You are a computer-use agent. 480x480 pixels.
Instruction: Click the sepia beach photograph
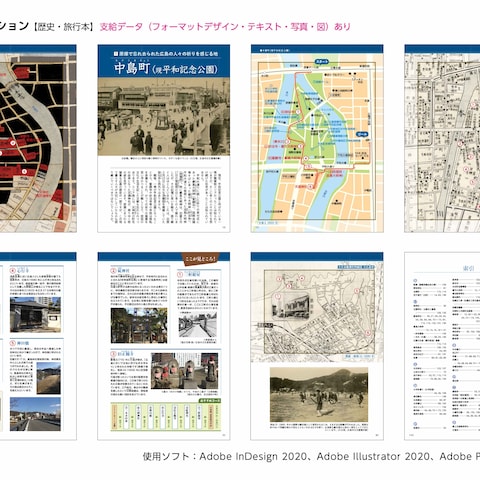coord(319,395)
